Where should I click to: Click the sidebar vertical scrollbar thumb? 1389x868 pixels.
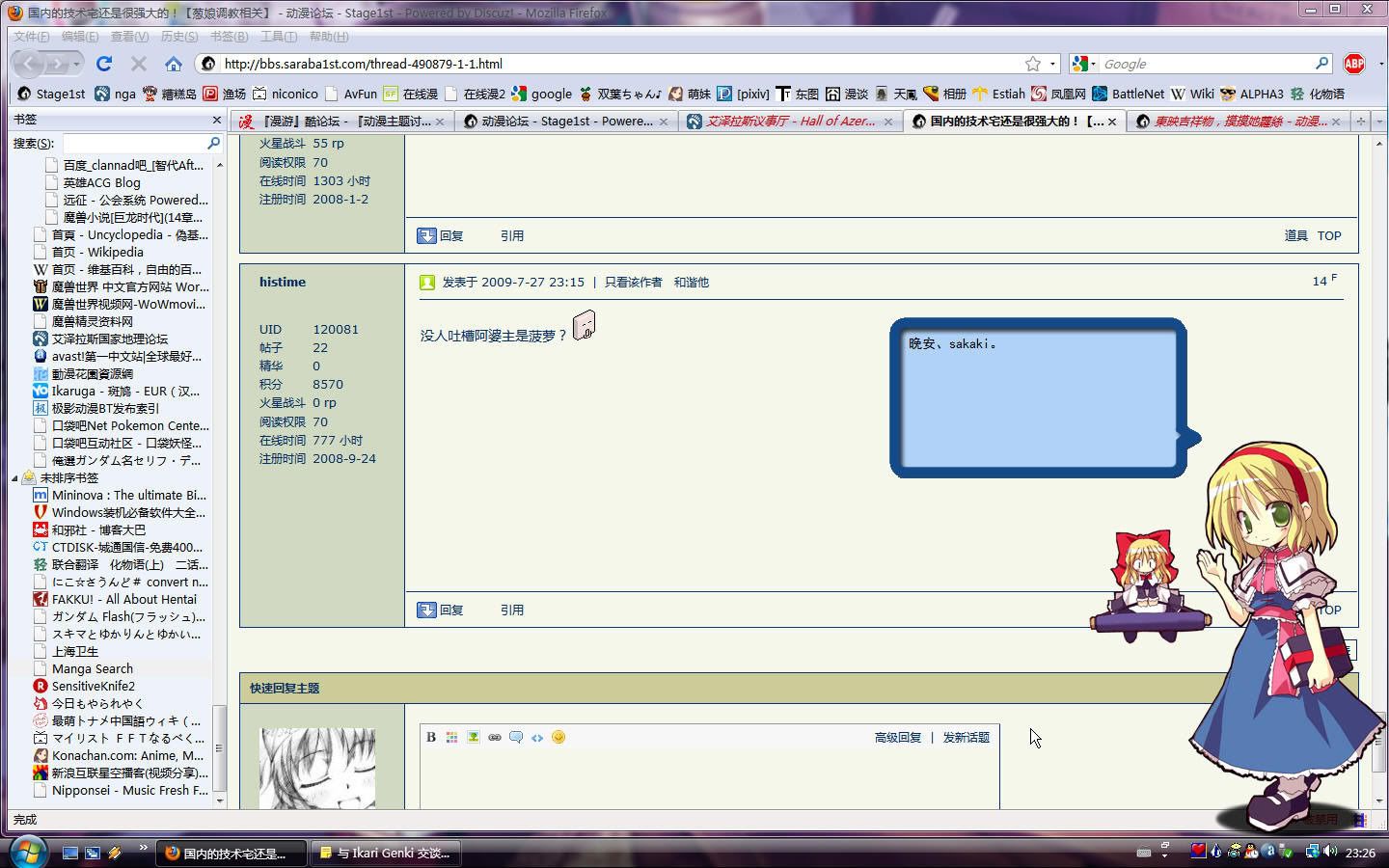tap(220, 748)
